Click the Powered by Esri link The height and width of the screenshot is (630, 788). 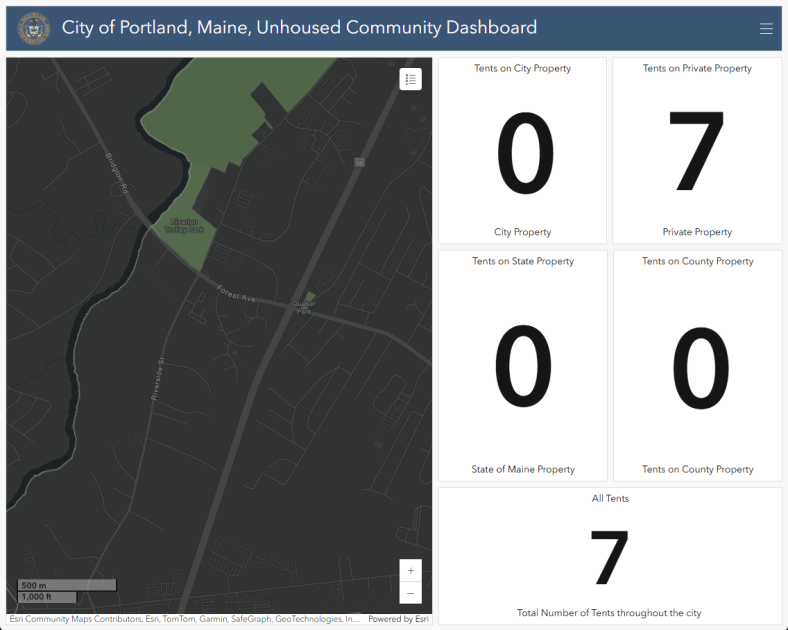click(x=398, y=620)
